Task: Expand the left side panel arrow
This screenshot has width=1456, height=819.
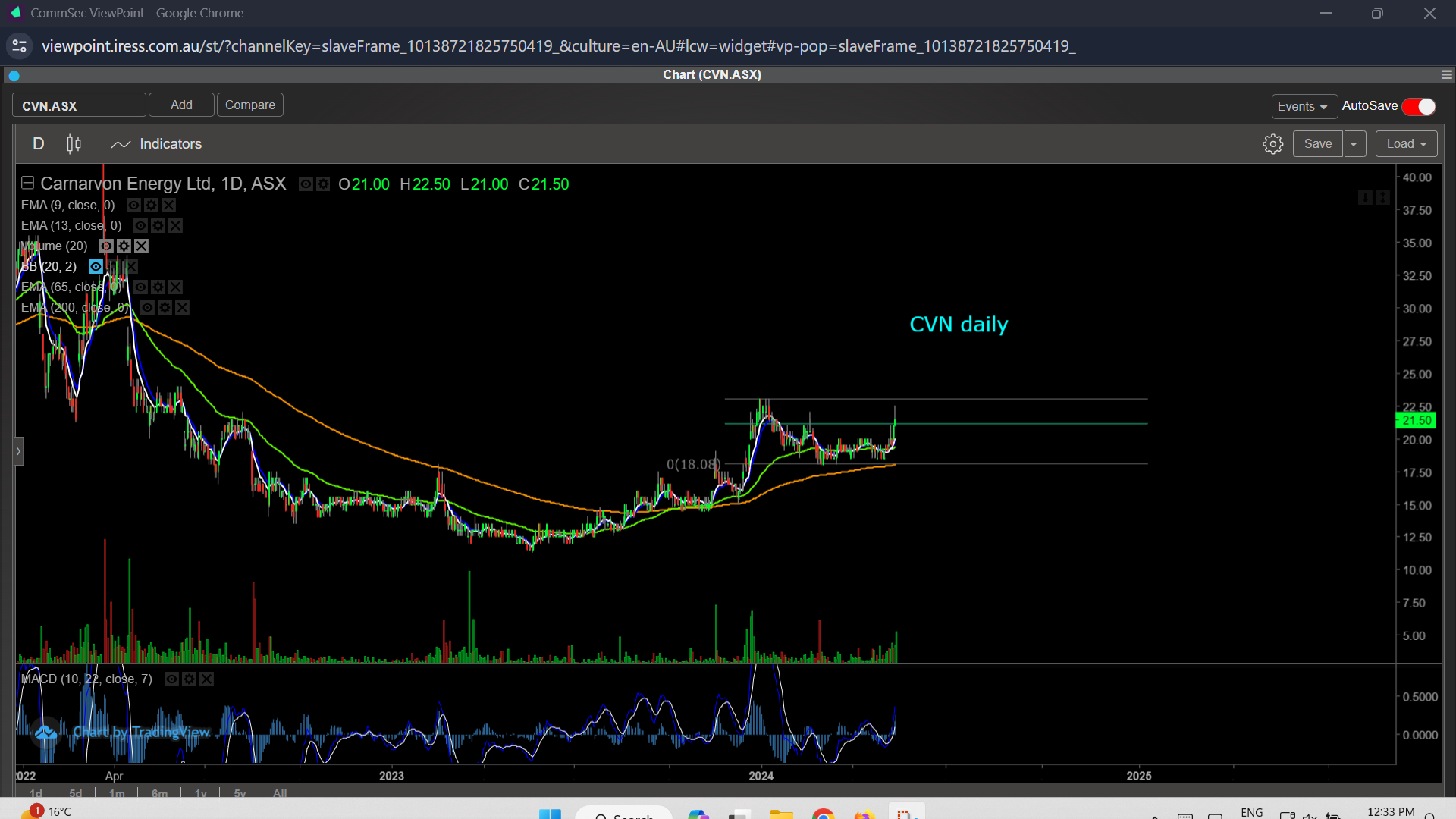Action: (19, 451)
